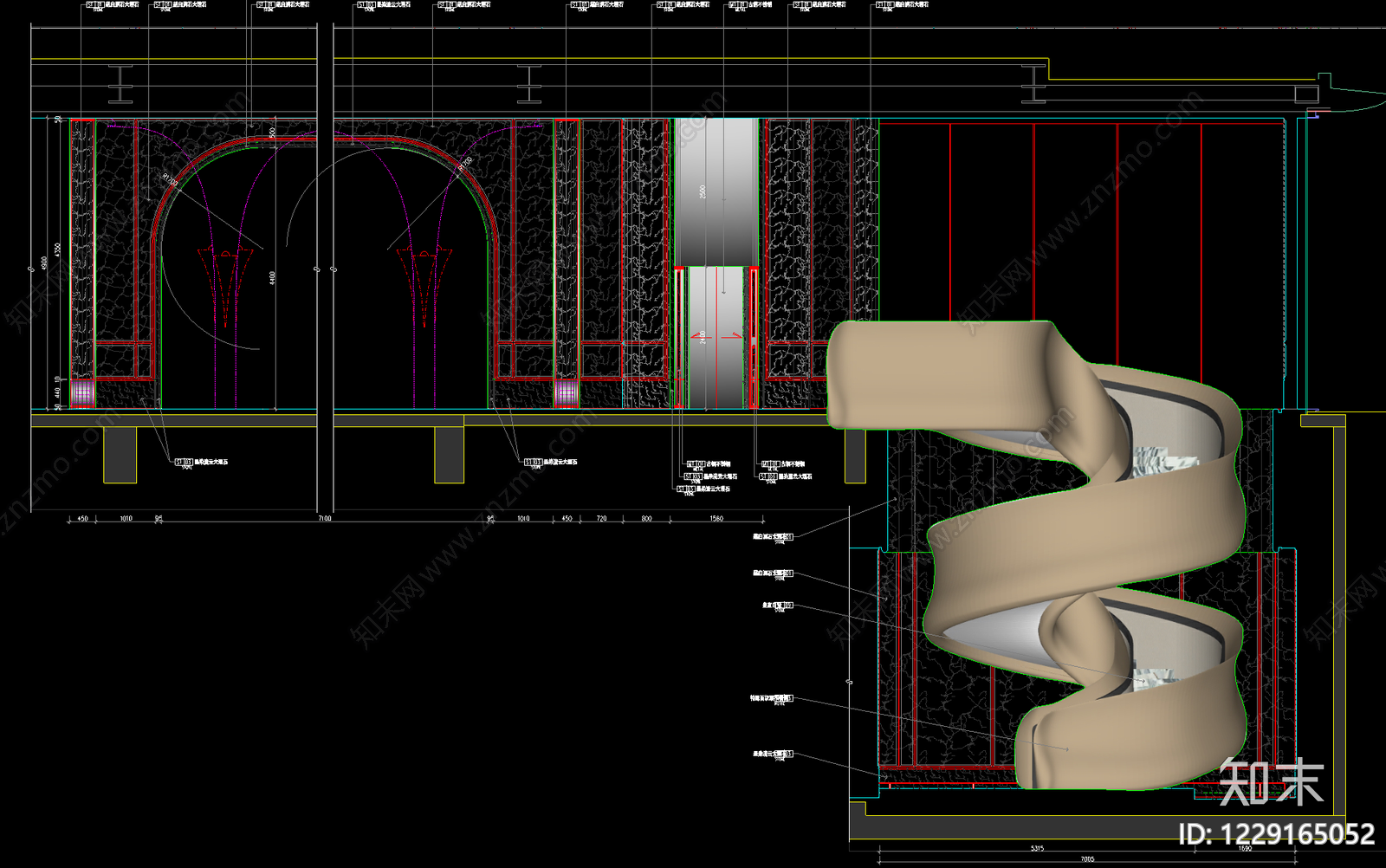Click the vertical "4400" arch height dimension
The width and height of the screenshot is (1386, 868).
[272, 278]
